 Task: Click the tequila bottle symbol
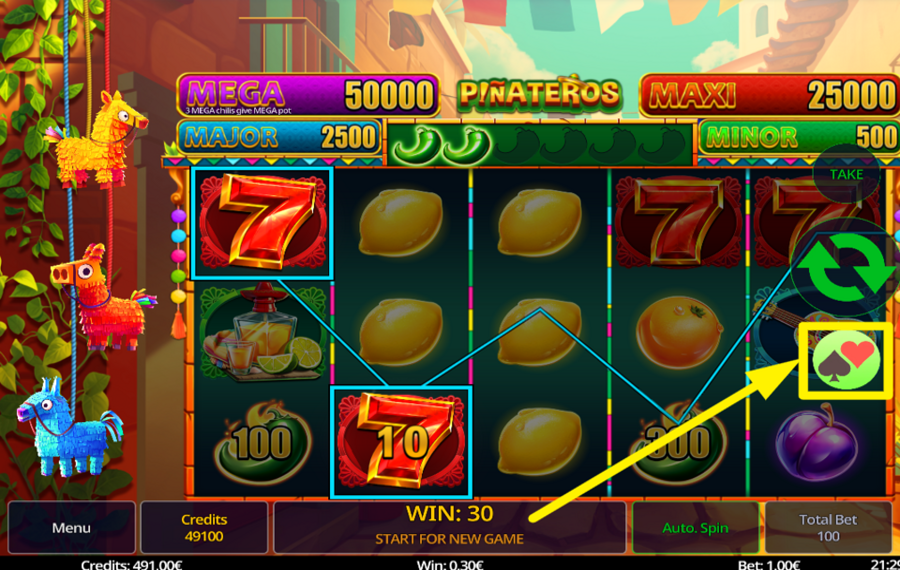(x=262, y=333)
